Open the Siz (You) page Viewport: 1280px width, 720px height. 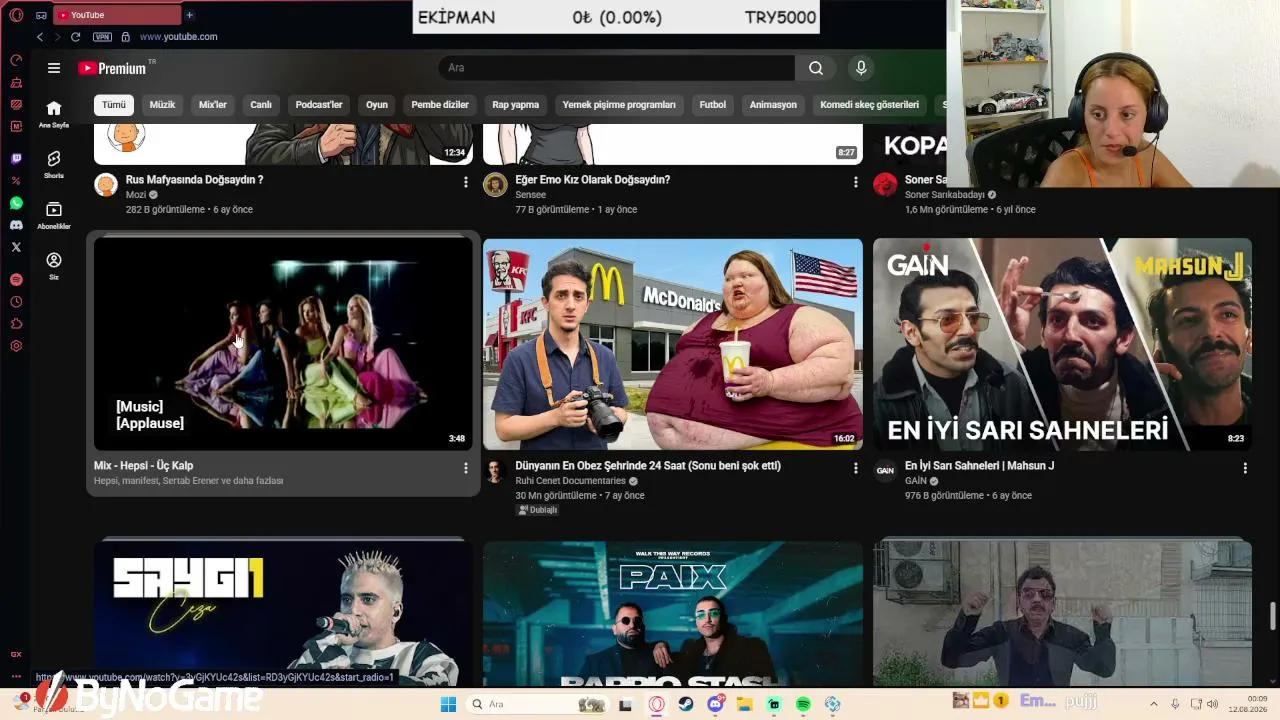[54, 266]
